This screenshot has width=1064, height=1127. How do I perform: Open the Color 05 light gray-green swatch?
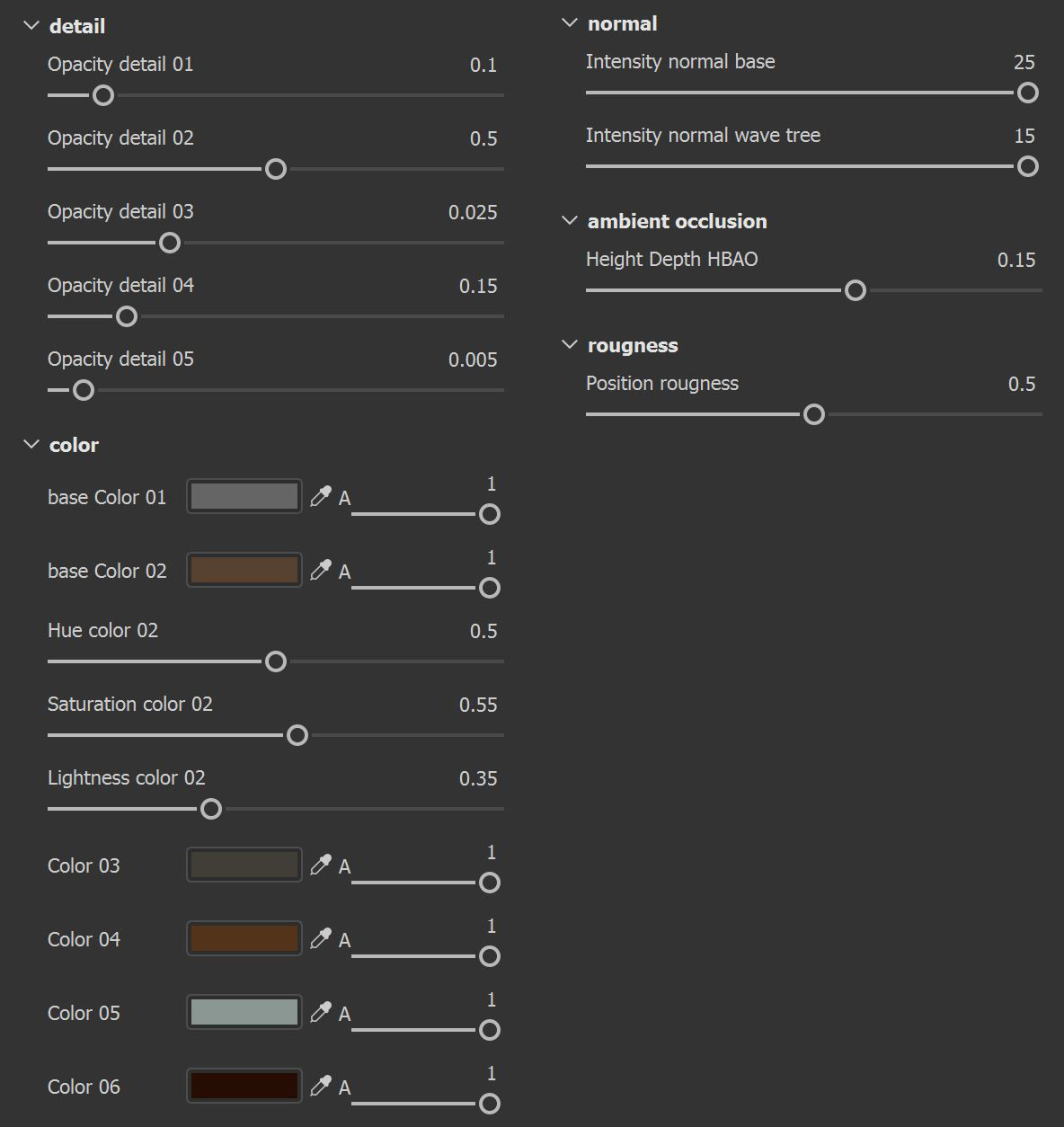244,1012
